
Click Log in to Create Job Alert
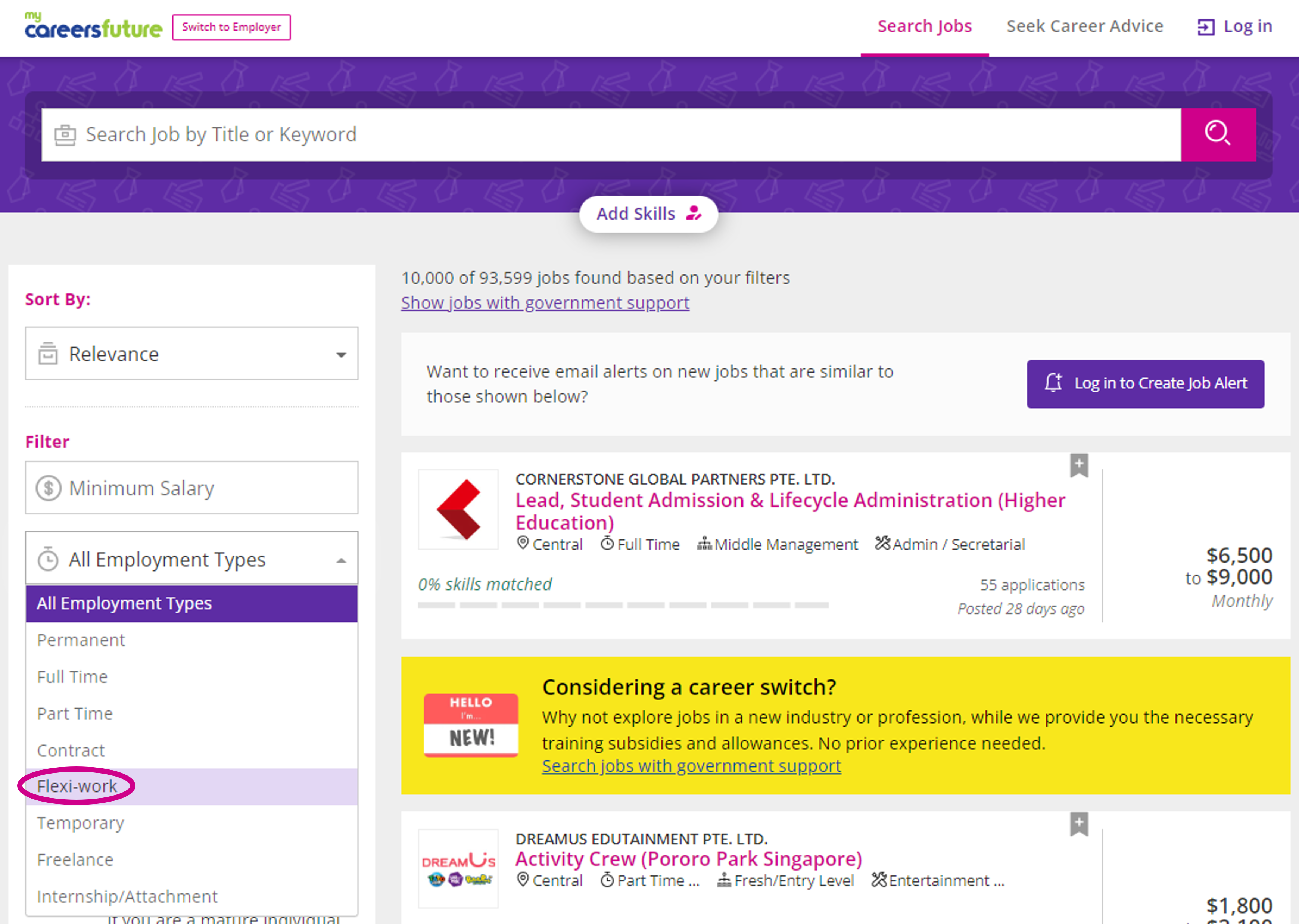[x=1146, y=383]
